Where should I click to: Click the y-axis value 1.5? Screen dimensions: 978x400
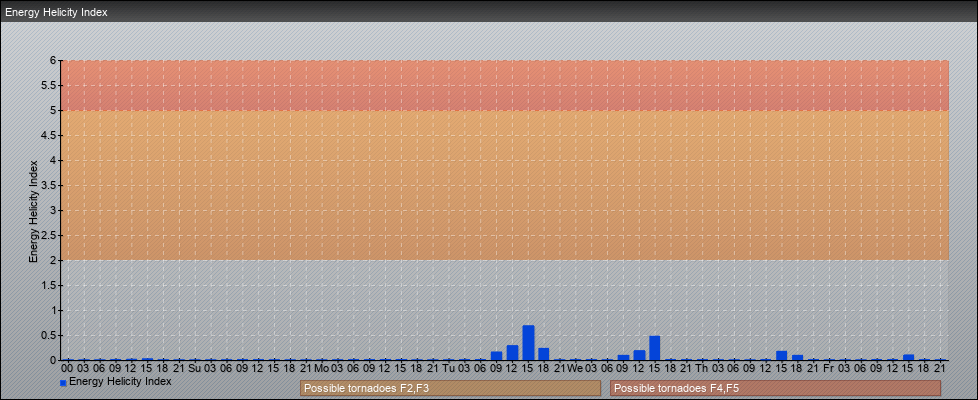click(x=50, y=285)
